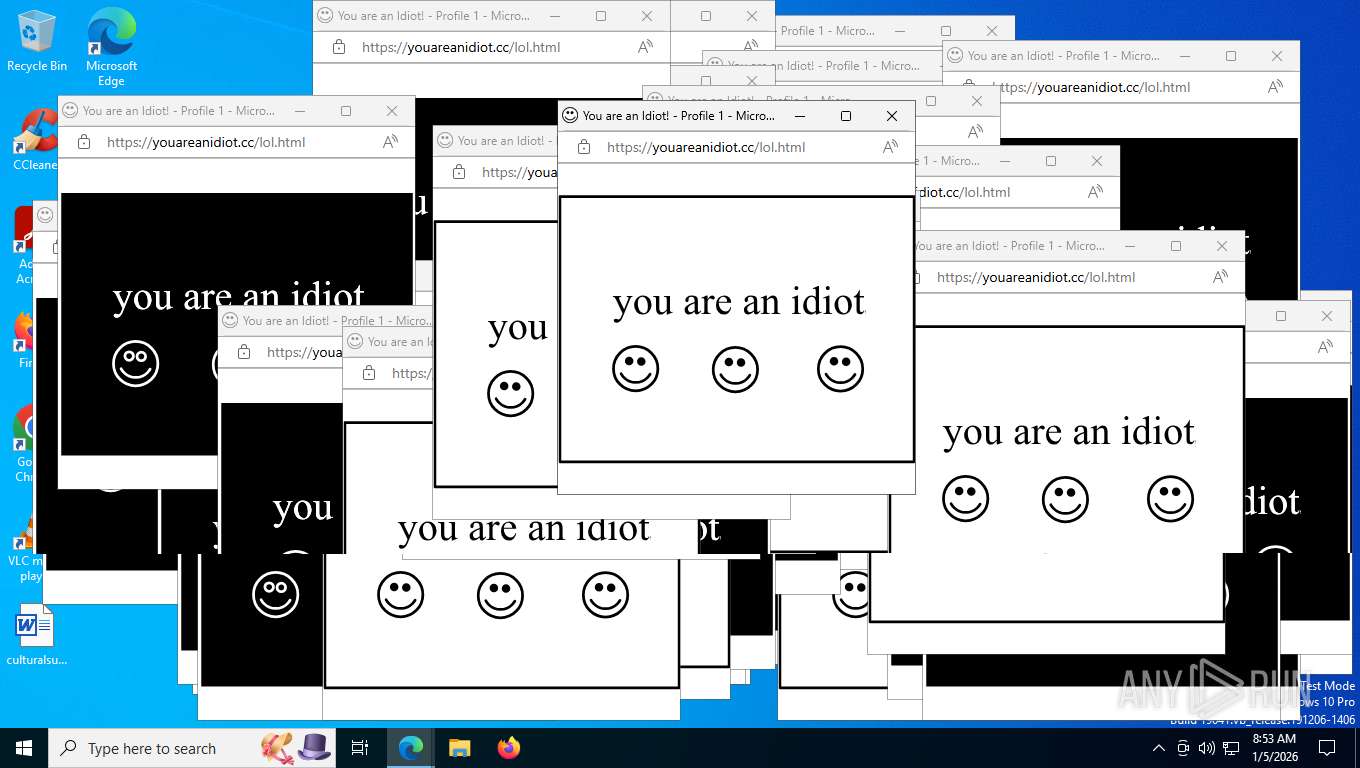The height and width of the screenshot is (768, 1360).
Task: Click Read aloud icon in black window beside CCleaner
Action: click(390, 142)
